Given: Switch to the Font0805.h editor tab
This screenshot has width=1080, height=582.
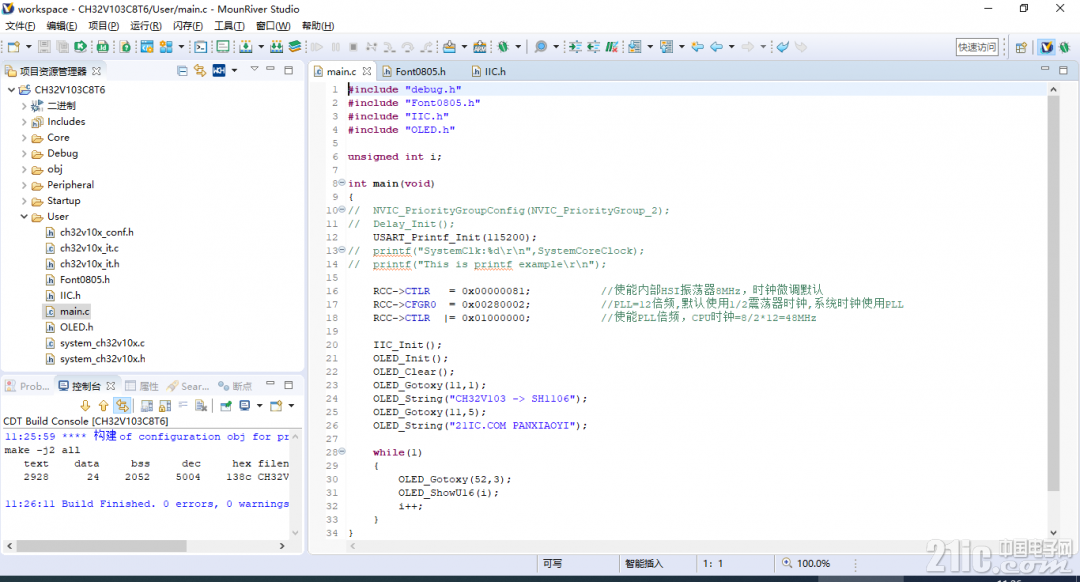Looking at the screenshot, I should tap(414, 71).
